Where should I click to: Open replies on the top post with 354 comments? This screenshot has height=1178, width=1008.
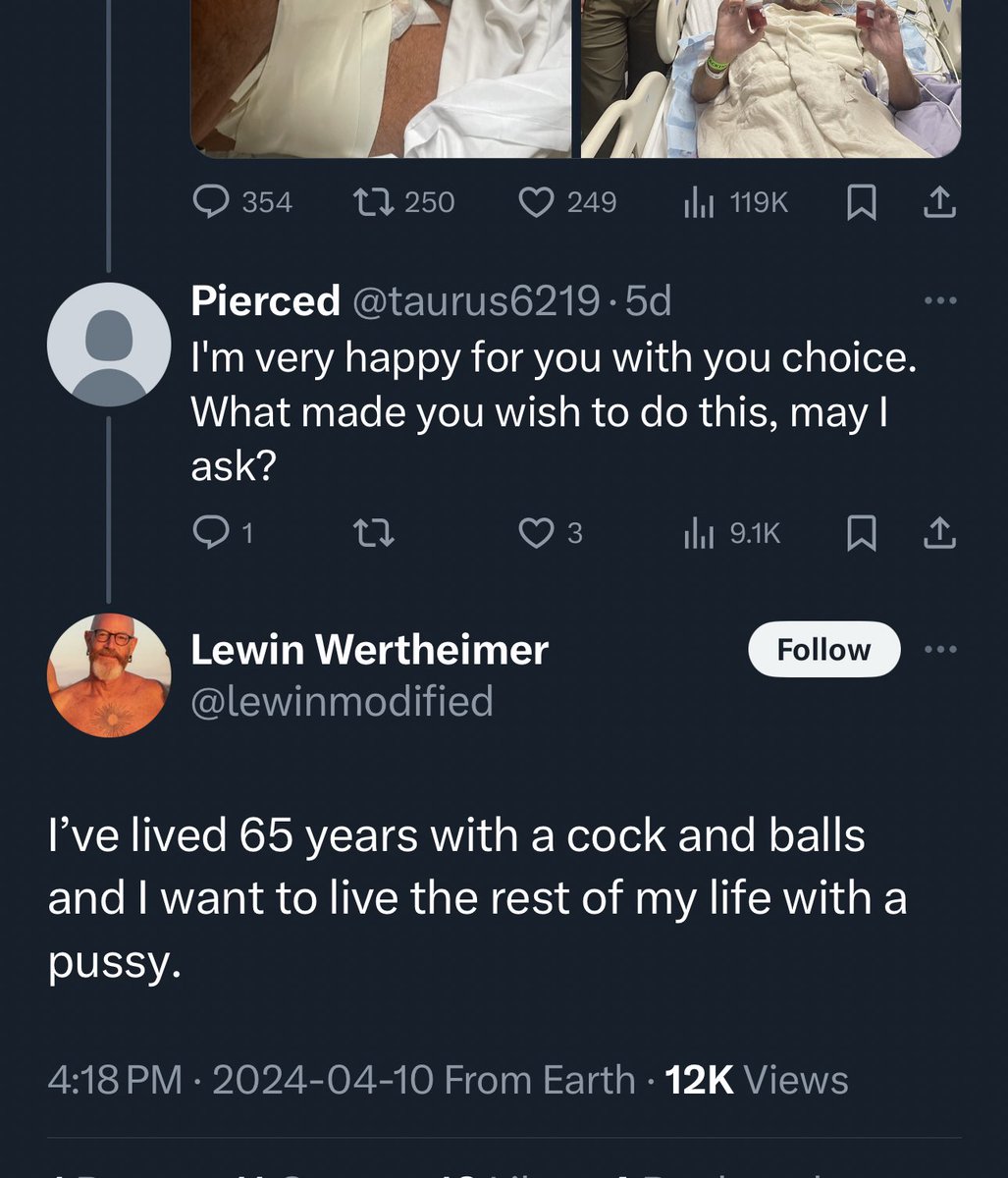[241, 202]
